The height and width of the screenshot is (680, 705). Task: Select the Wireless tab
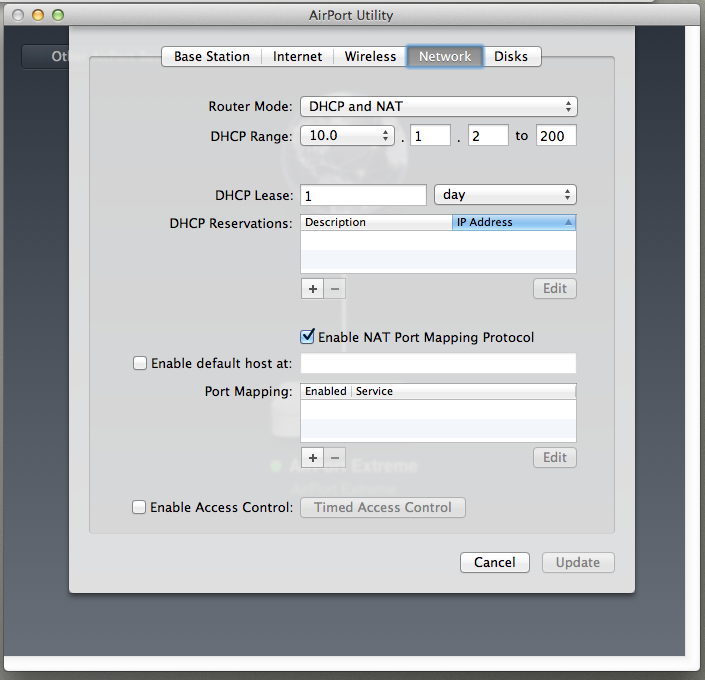point(370,57)
